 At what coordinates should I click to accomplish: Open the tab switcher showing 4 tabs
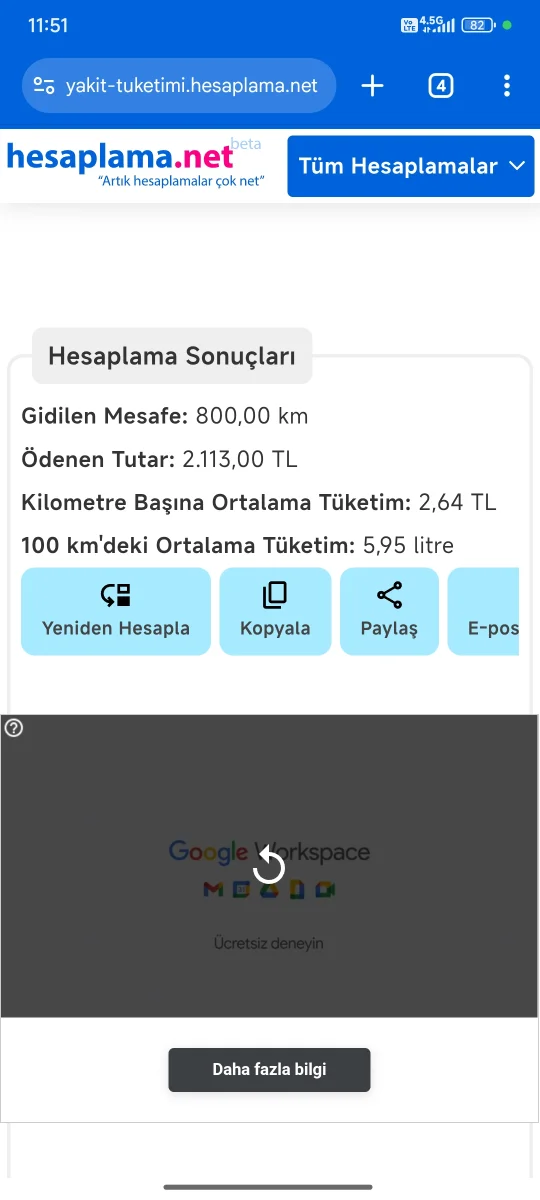pyautogui.click(x=441, y=86)
